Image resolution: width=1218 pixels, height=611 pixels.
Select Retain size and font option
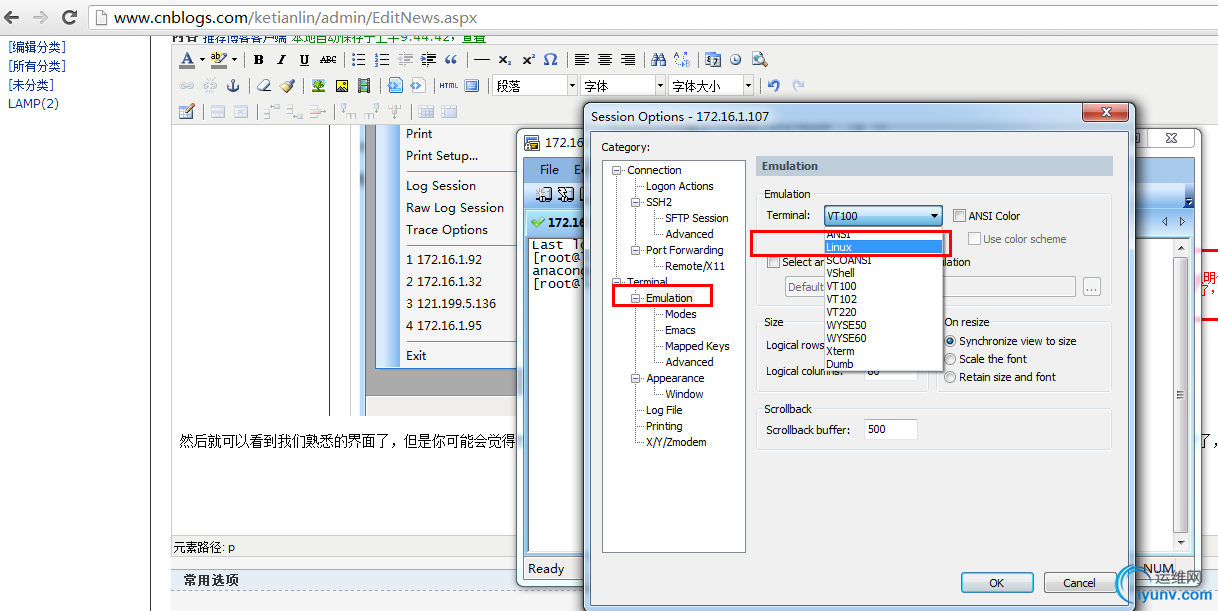(x=950, y=377)
